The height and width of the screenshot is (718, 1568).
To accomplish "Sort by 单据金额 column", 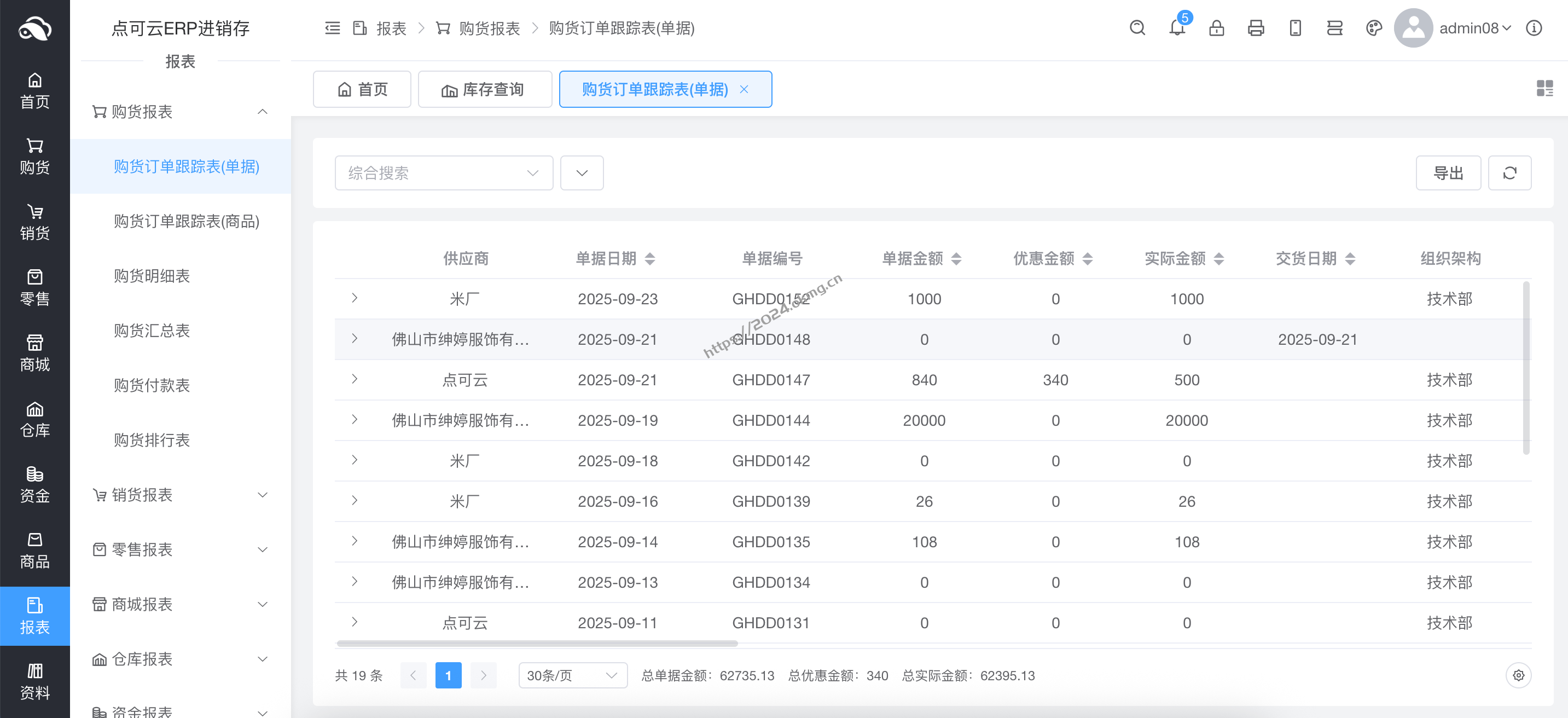I will [x=956, y=259].
